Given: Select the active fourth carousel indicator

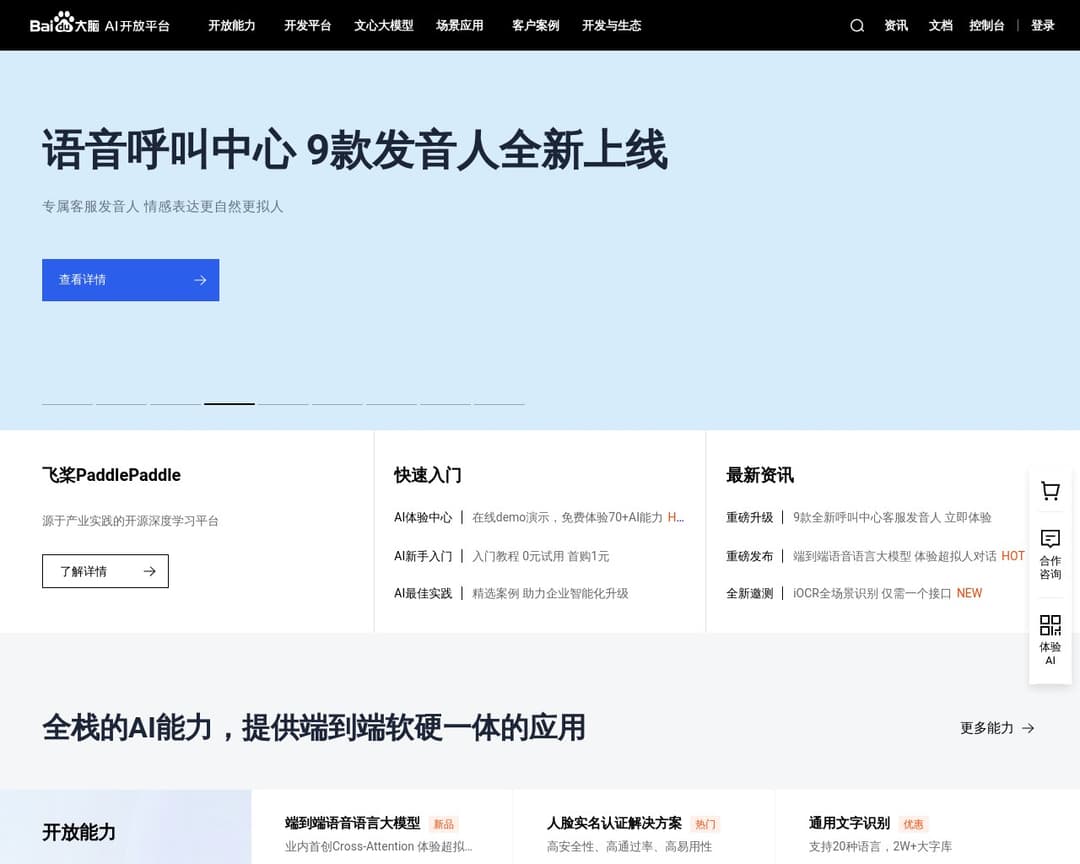Looking at the screenshot, I should 229,404.
